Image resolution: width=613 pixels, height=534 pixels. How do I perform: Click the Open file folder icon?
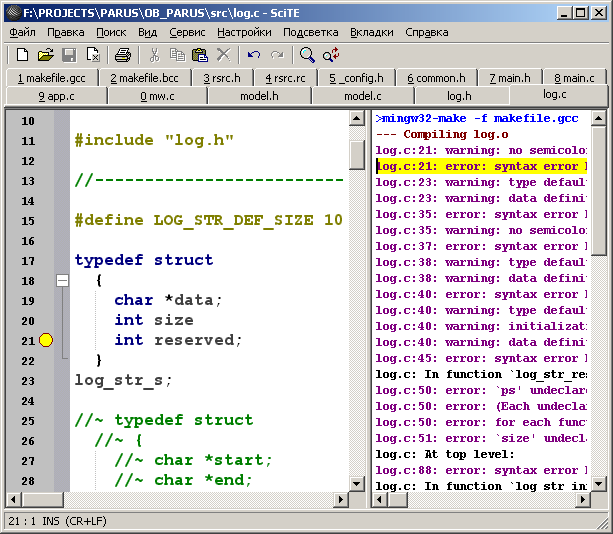(46, 55)
